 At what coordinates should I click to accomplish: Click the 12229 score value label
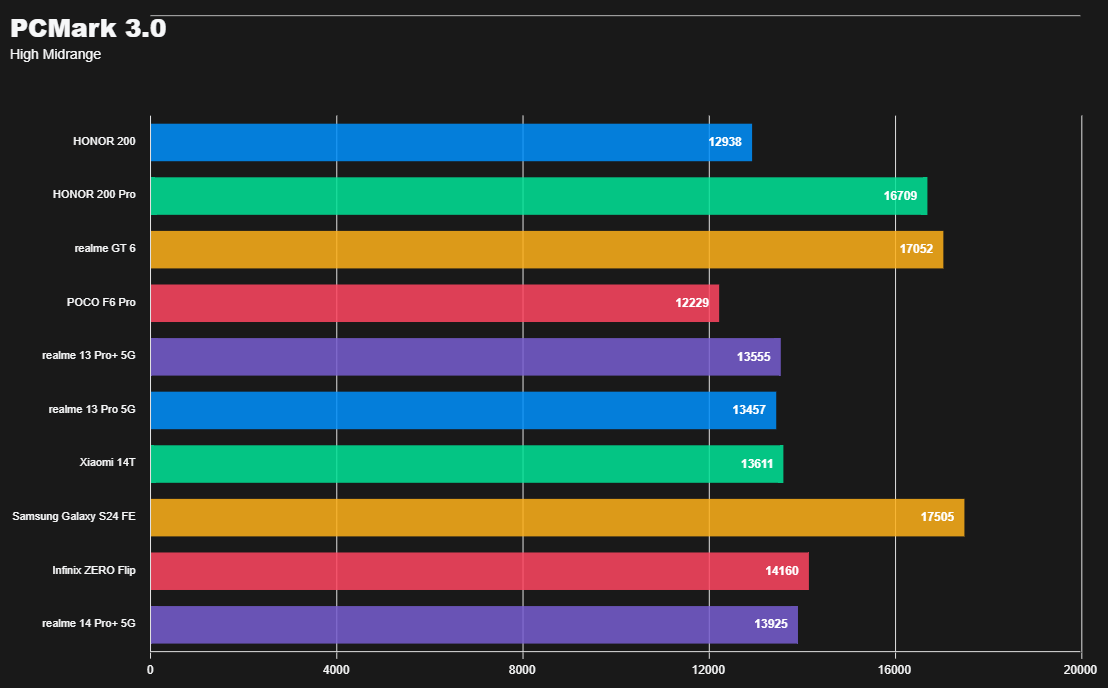(x=692, y=303)
